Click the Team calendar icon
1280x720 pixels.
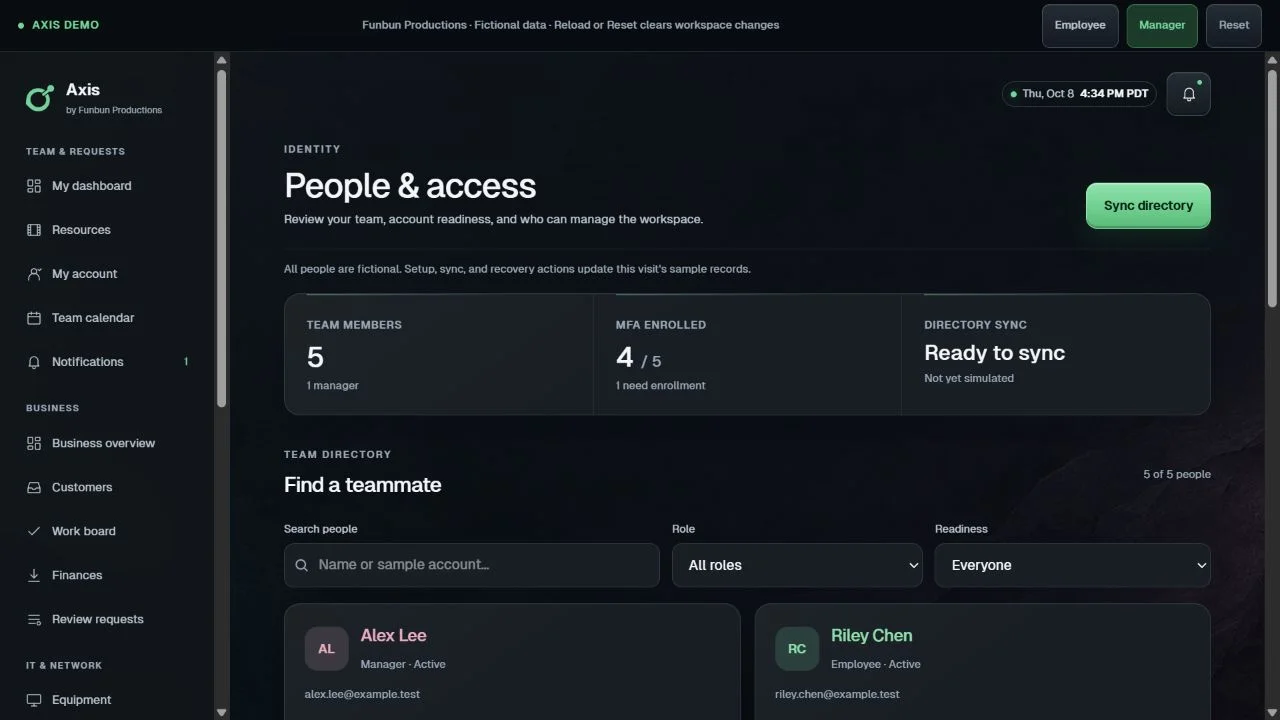click(34, 318)
